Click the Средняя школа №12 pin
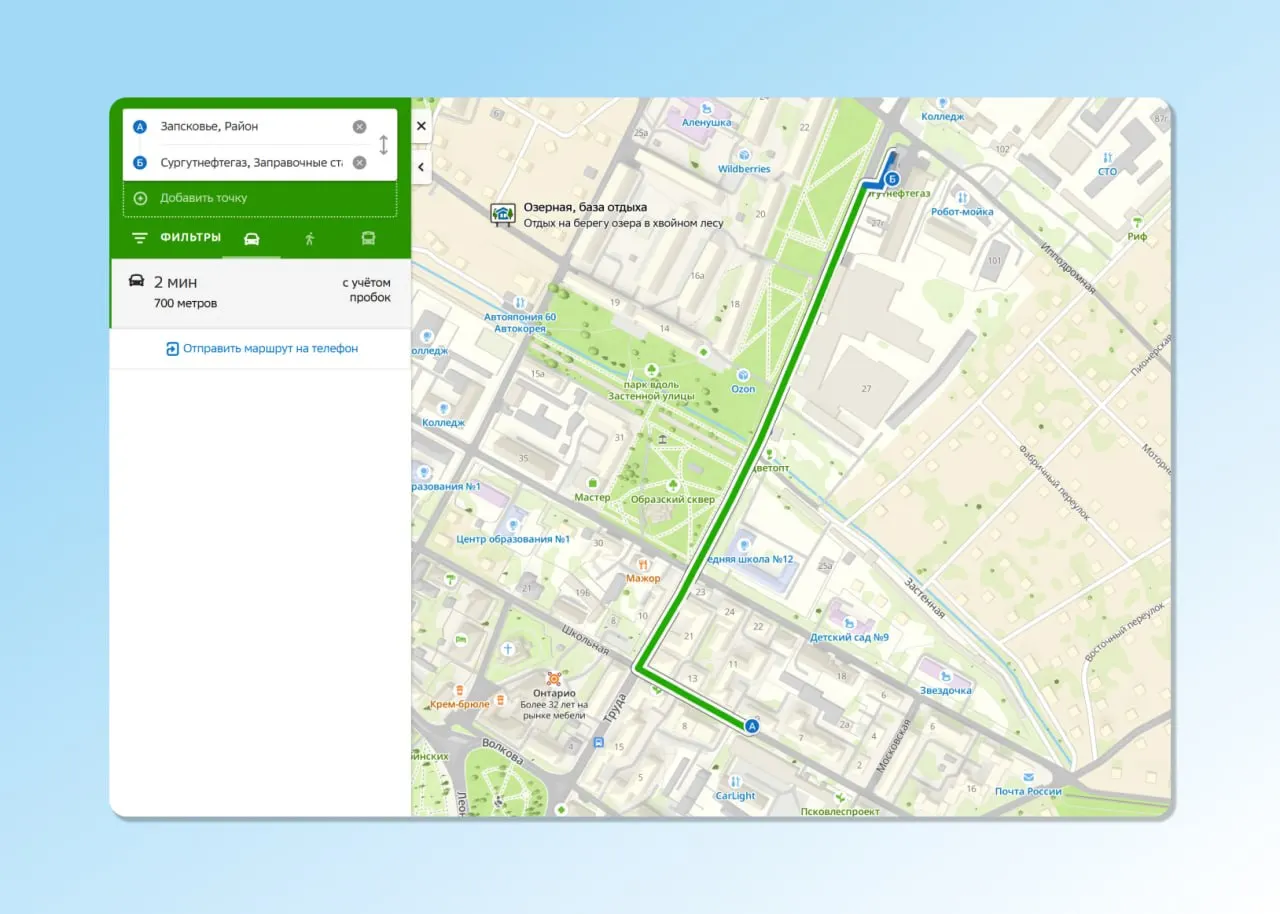1280x914 pixels. 745,544
